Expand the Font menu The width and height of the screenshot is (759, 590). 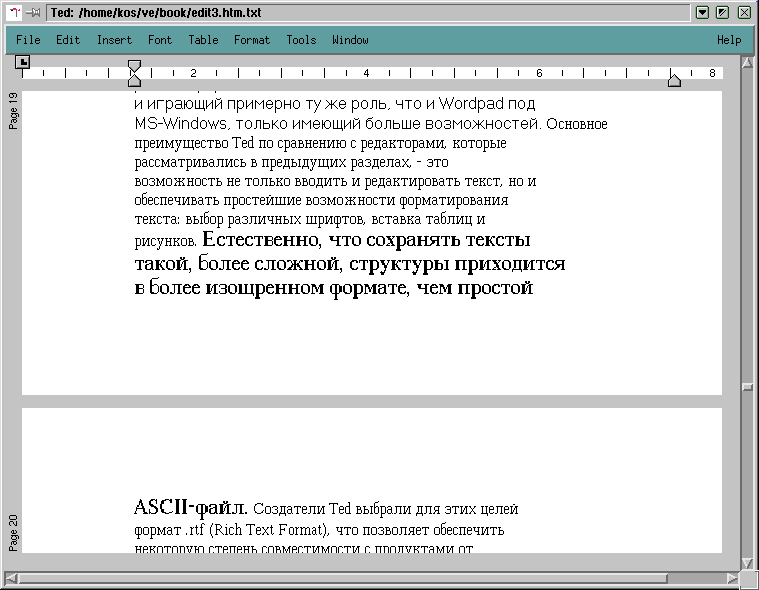click(160, 40)
